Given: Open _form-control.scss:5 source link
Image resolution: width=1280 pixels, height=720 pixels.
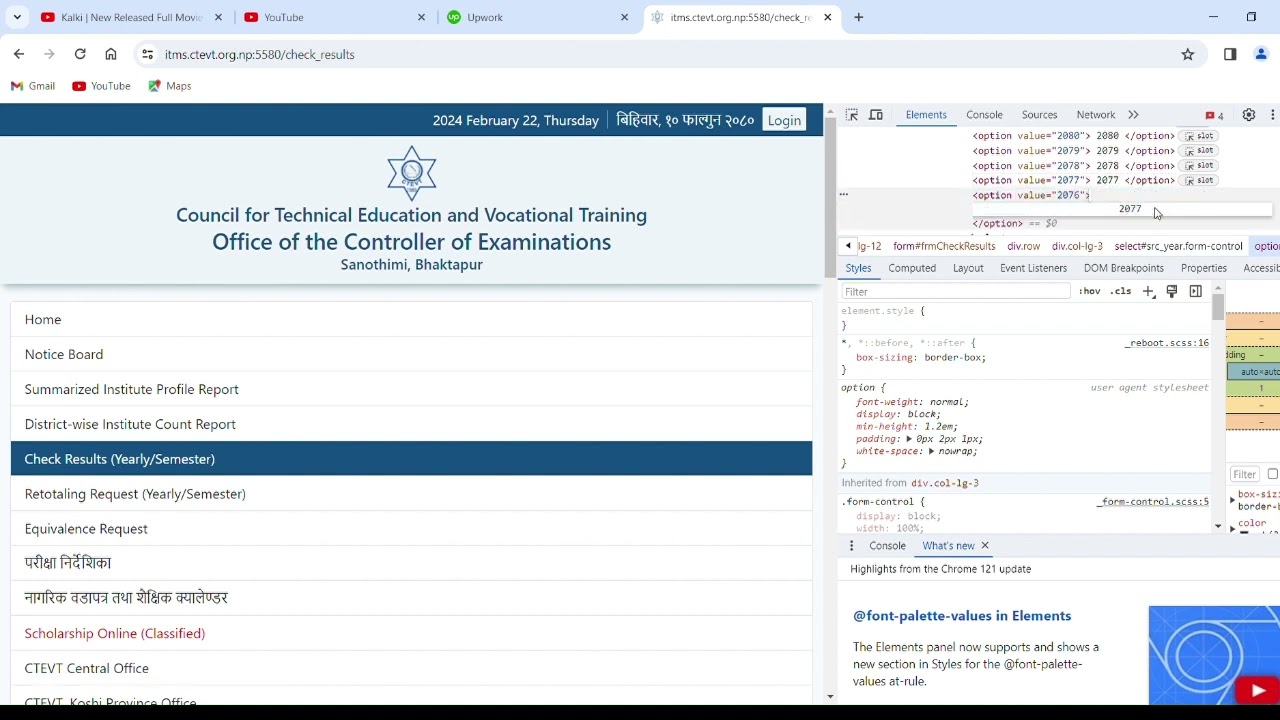Looking at the screenshot, I should coord(1153,502).
